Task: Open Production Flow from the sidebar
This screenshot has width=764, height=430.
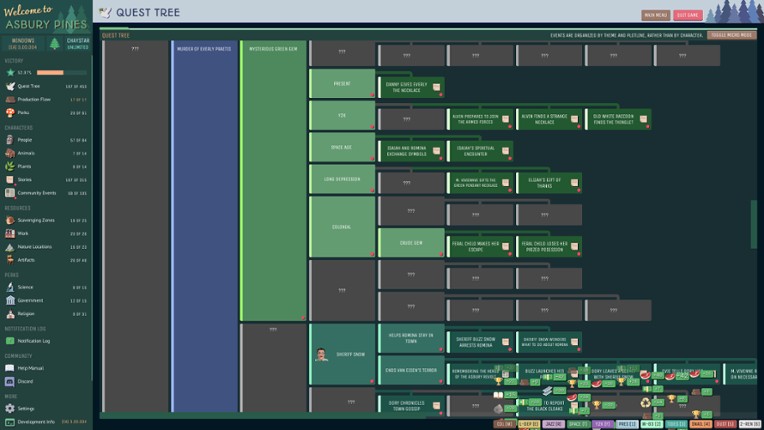Action: point(33,99)
